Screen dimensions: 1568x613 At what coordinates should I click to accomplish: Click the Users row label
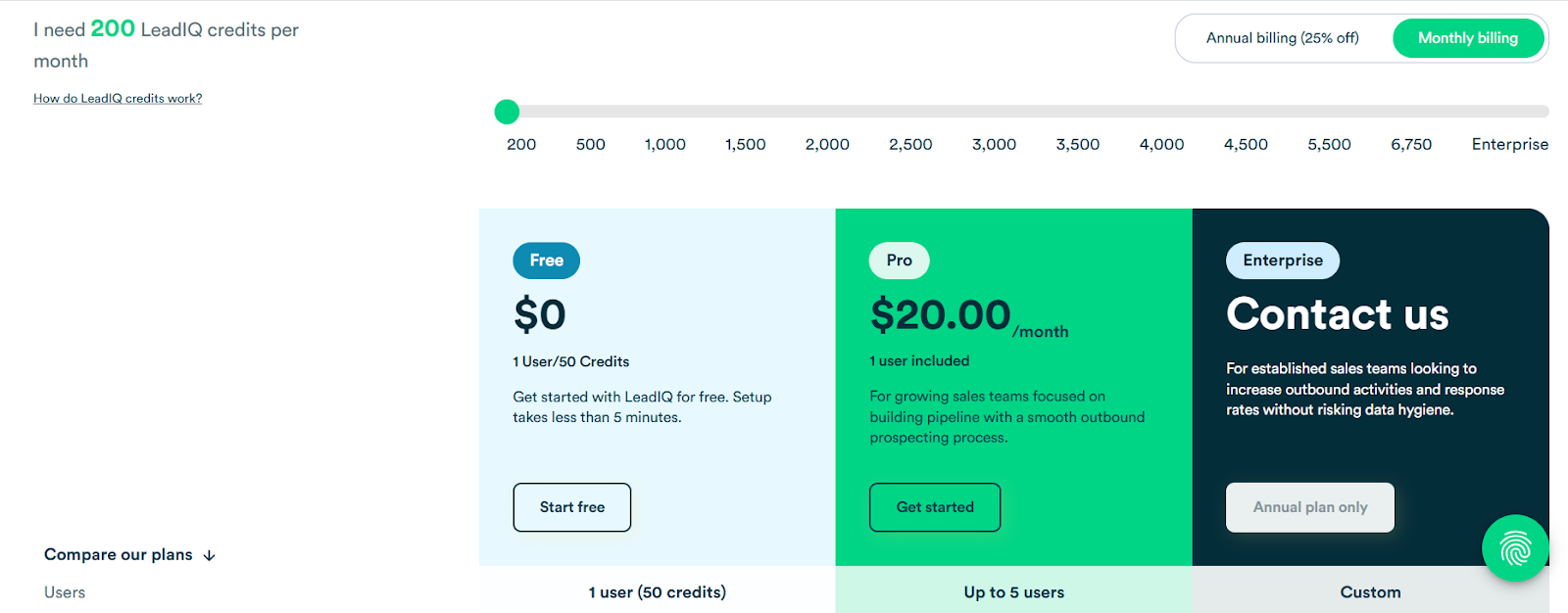pos(64,591)
